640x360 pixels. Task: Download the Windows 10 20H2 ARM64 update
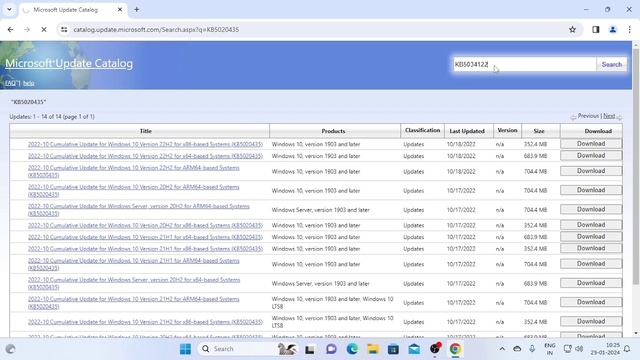point(591,190)
